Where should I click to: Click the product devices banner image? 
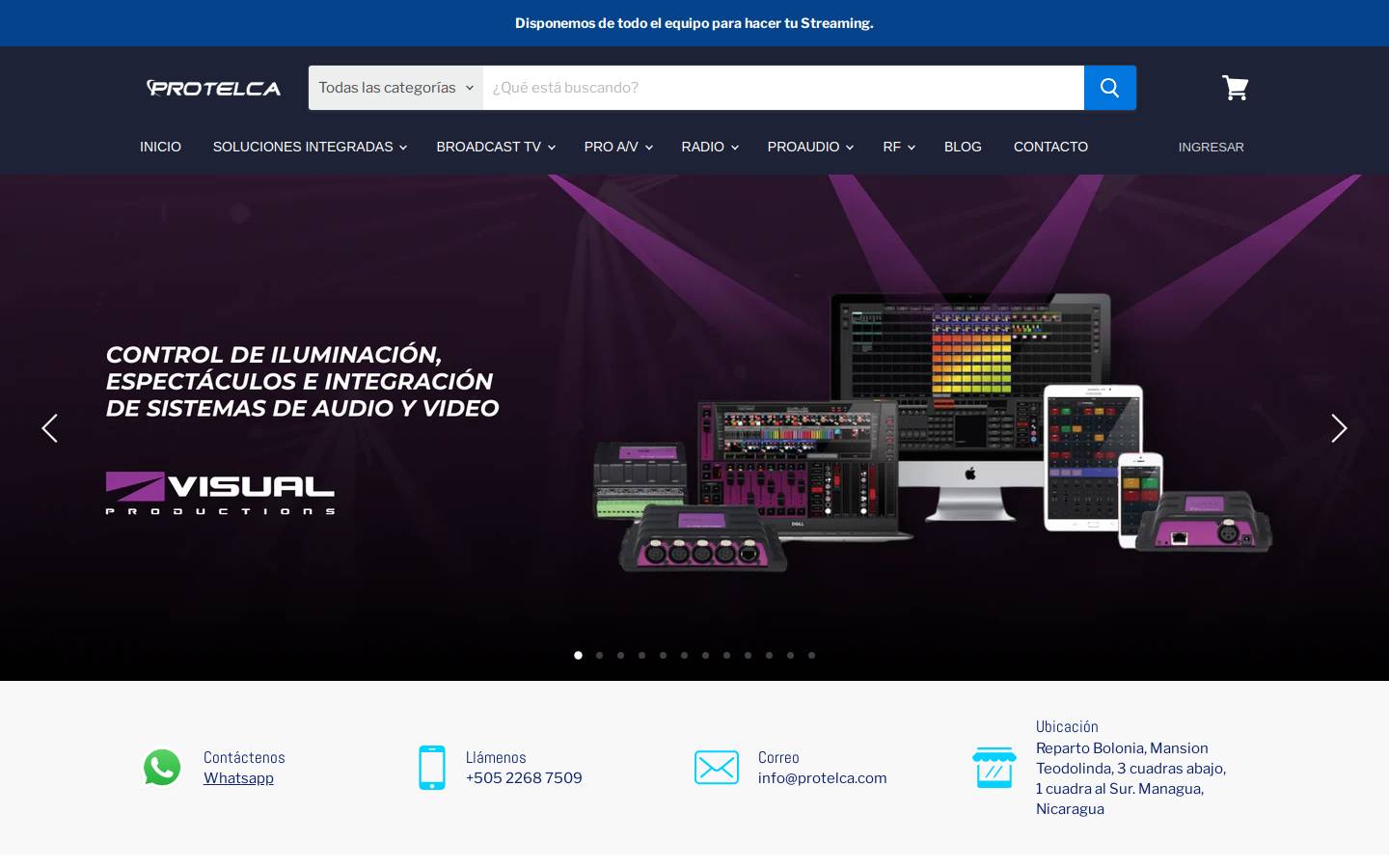point(932,431)
